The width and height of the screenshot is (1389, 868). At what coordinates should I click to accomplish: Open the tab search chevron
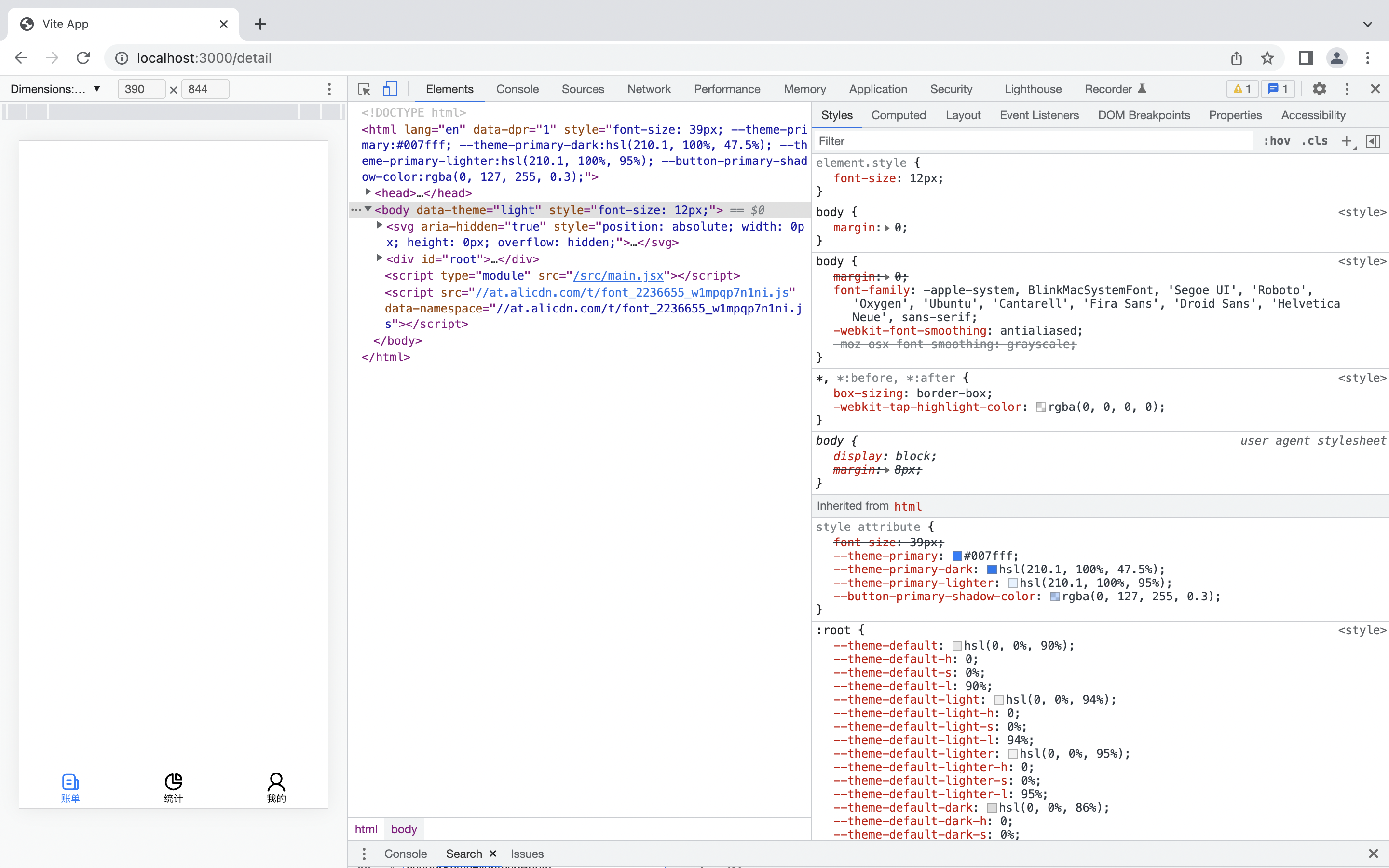(x=1368, y=24)
